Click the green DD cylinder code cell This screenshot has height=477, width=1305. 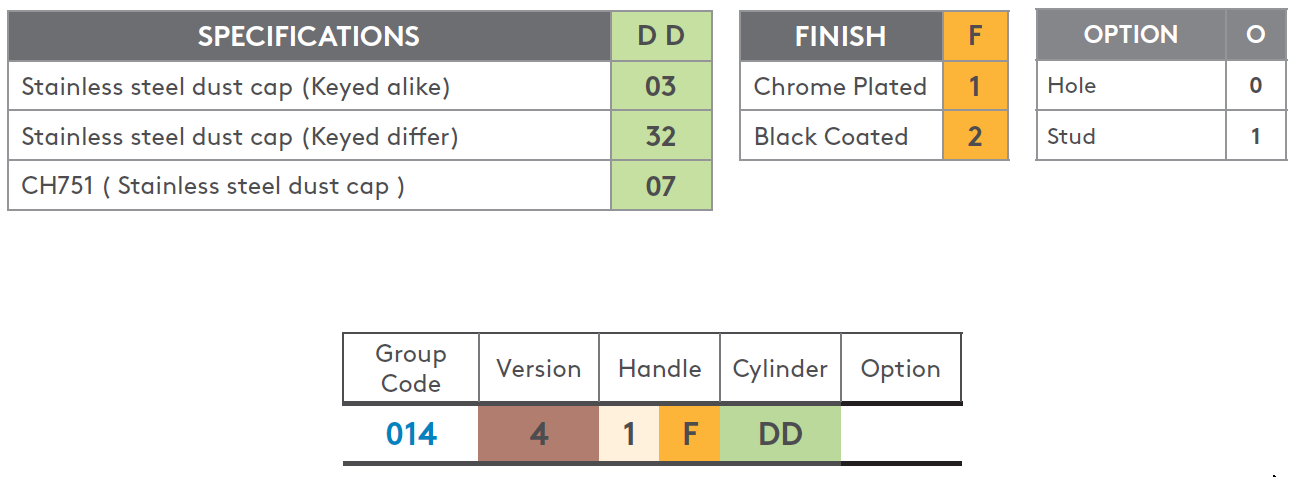[x=780, y=434]
